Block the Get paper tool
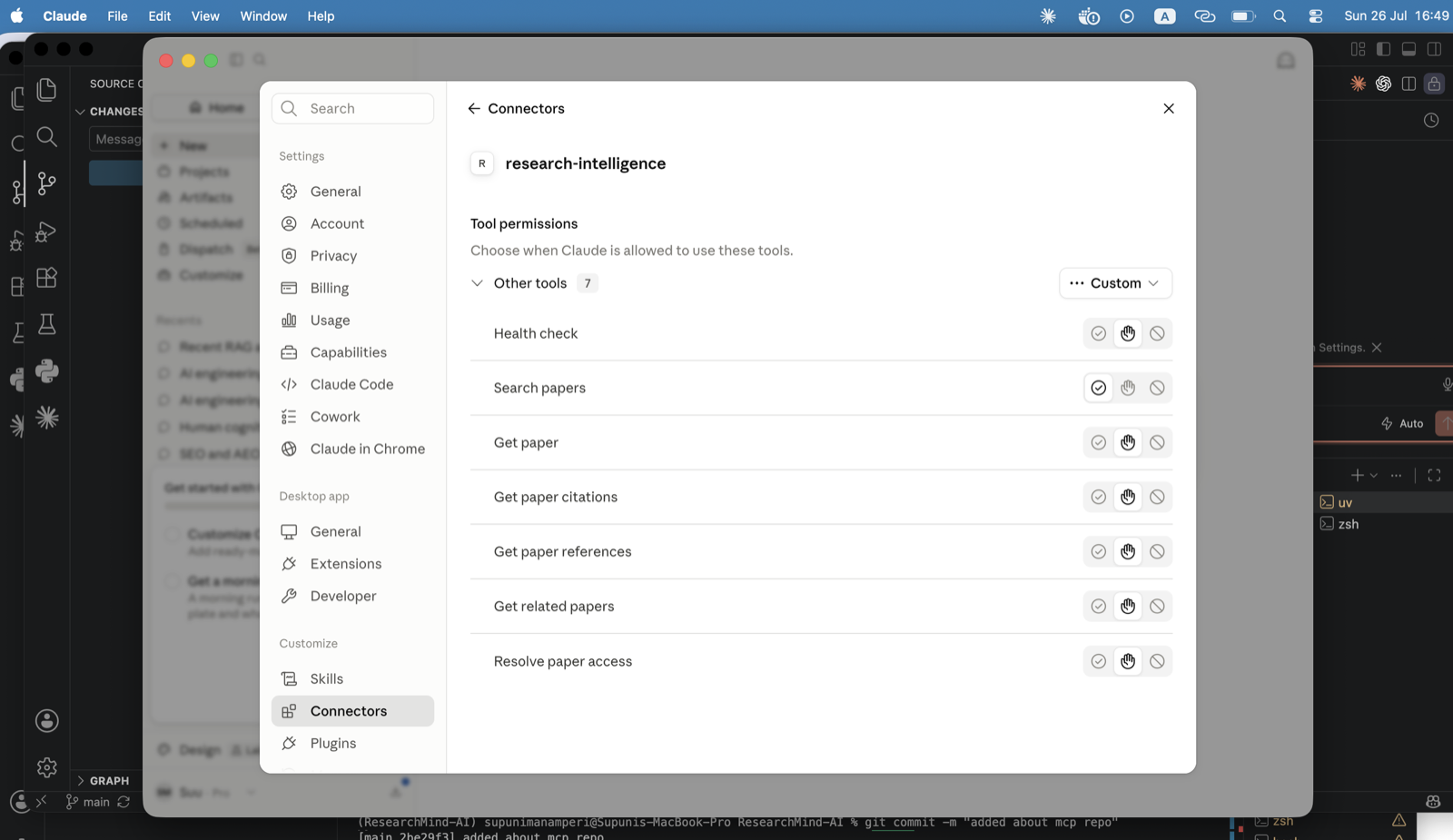The image size is (1453, 840). (1157, 442)
